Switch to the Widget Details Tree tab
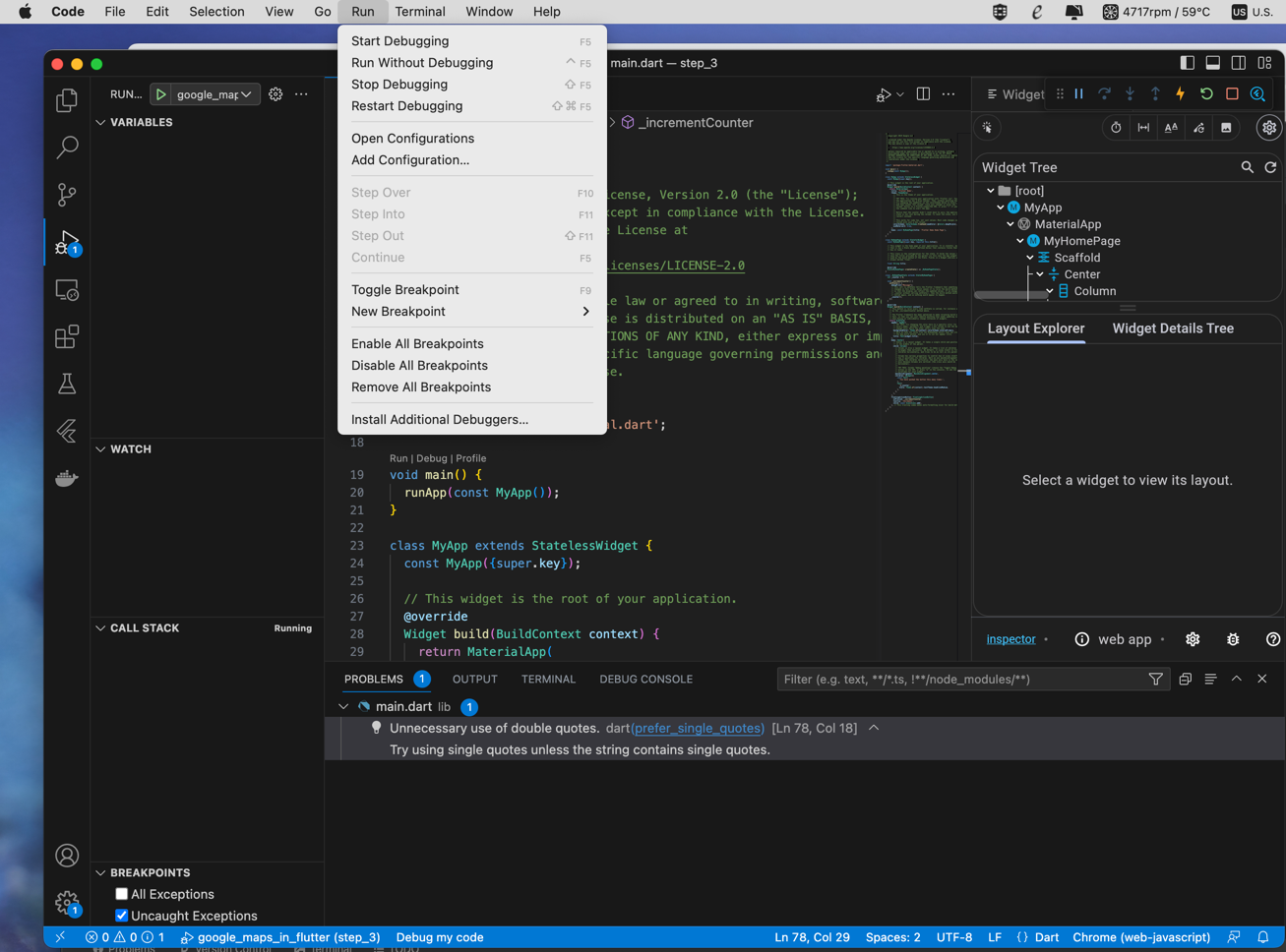This screenshot has height=952, width=1286. pos(1172,328)
